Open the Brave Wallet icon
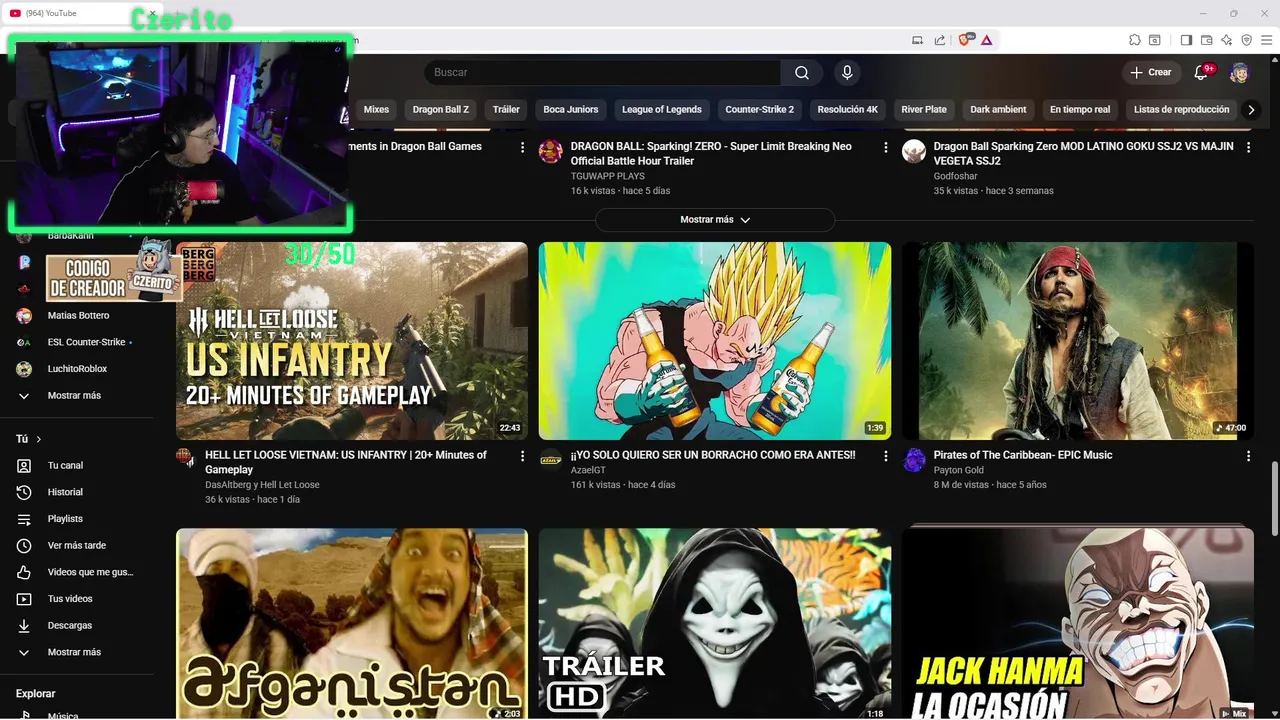This screenshot has height=720, width=1280. coord(1206,40)
